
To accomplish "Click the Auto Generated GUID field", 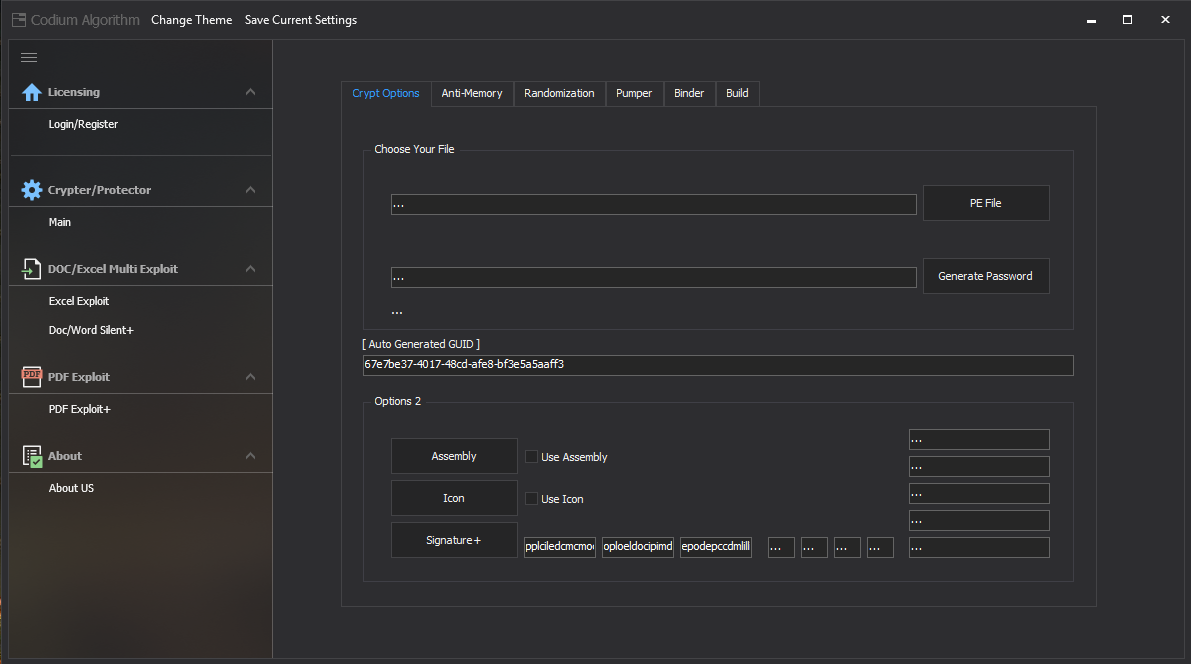I will (x=718, y=365).
